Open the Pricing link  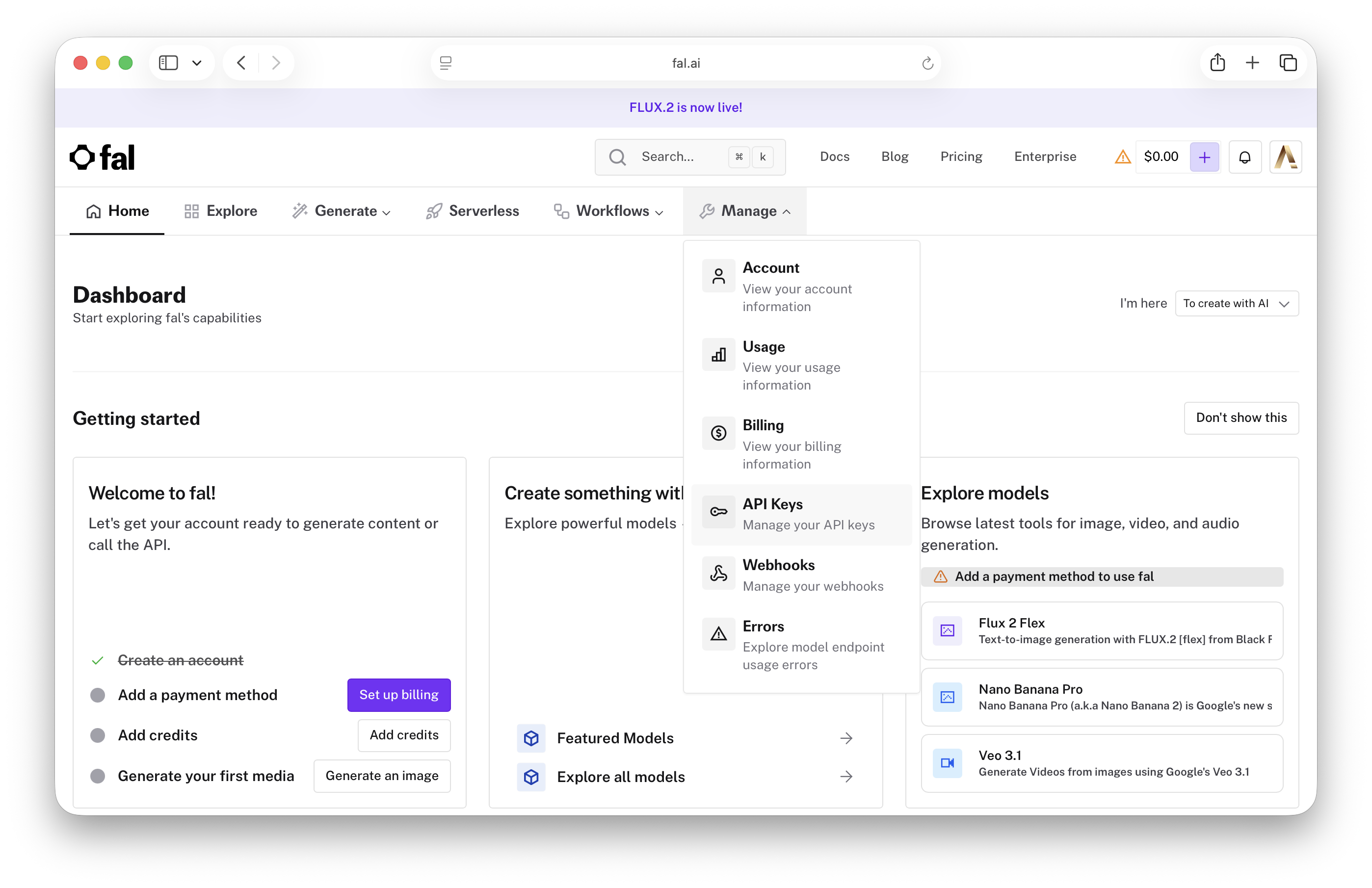click(961, 157)
